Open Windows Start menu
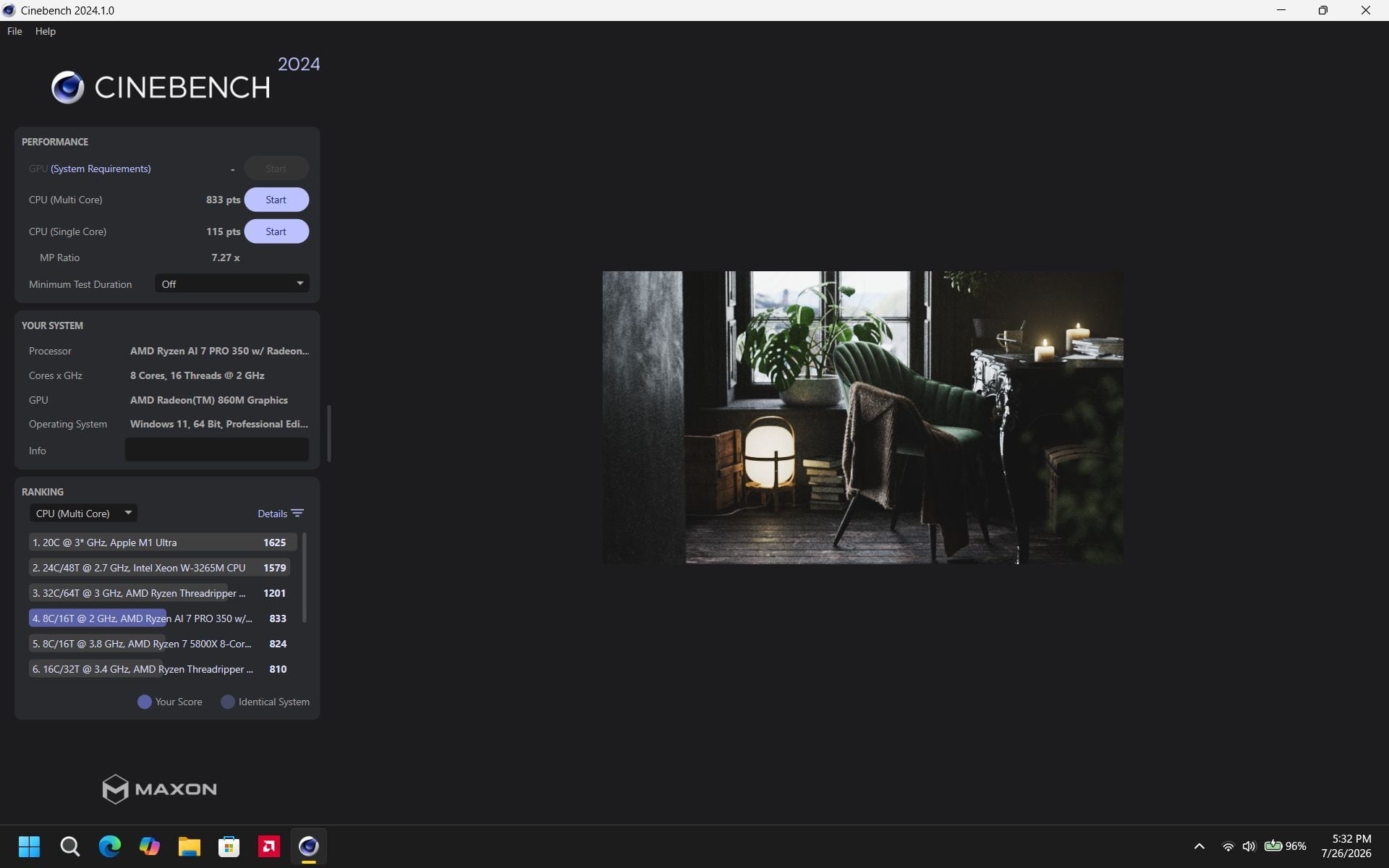 [30, 846]
